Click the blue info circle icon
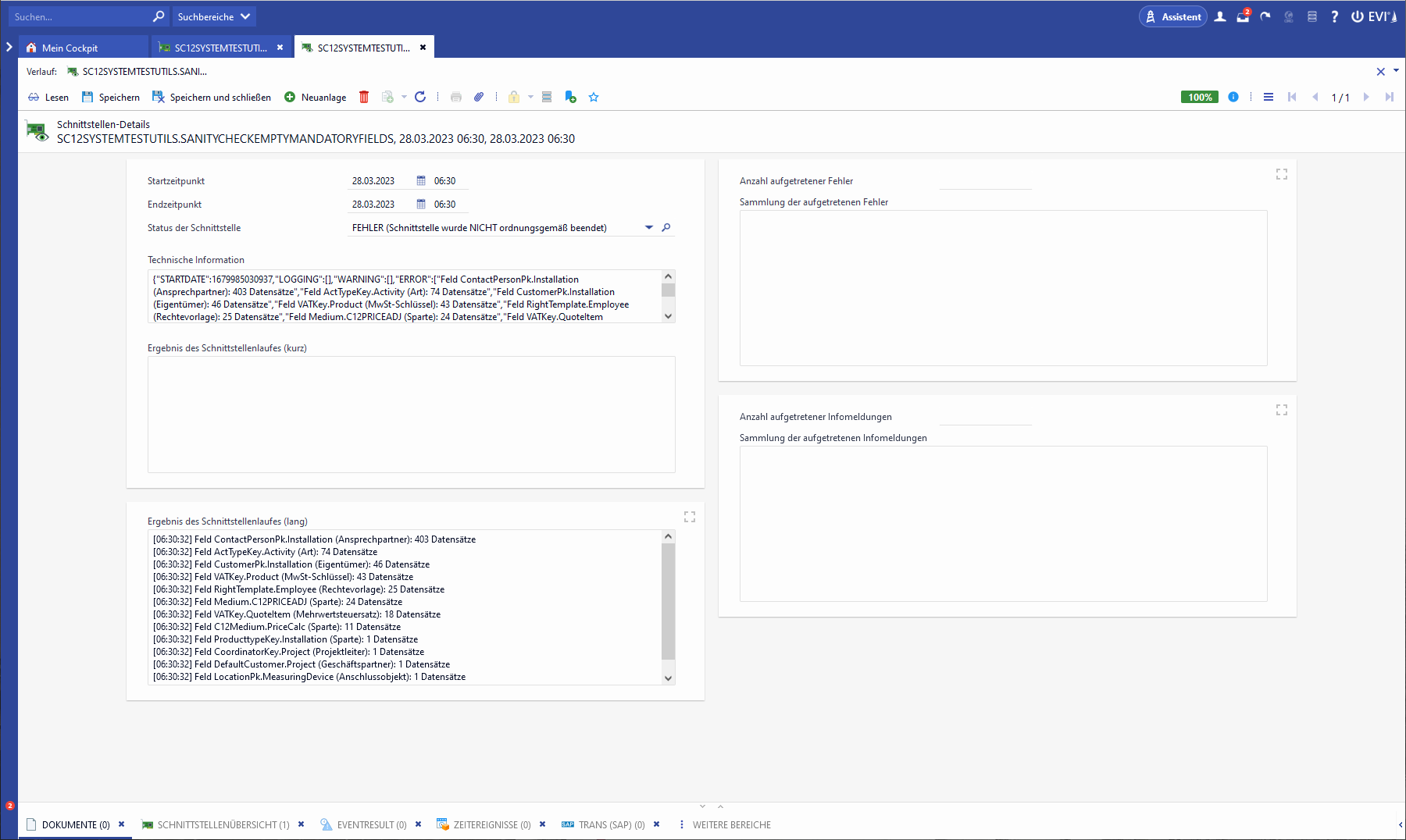1406x840 pixels. tap(1233, 97)
